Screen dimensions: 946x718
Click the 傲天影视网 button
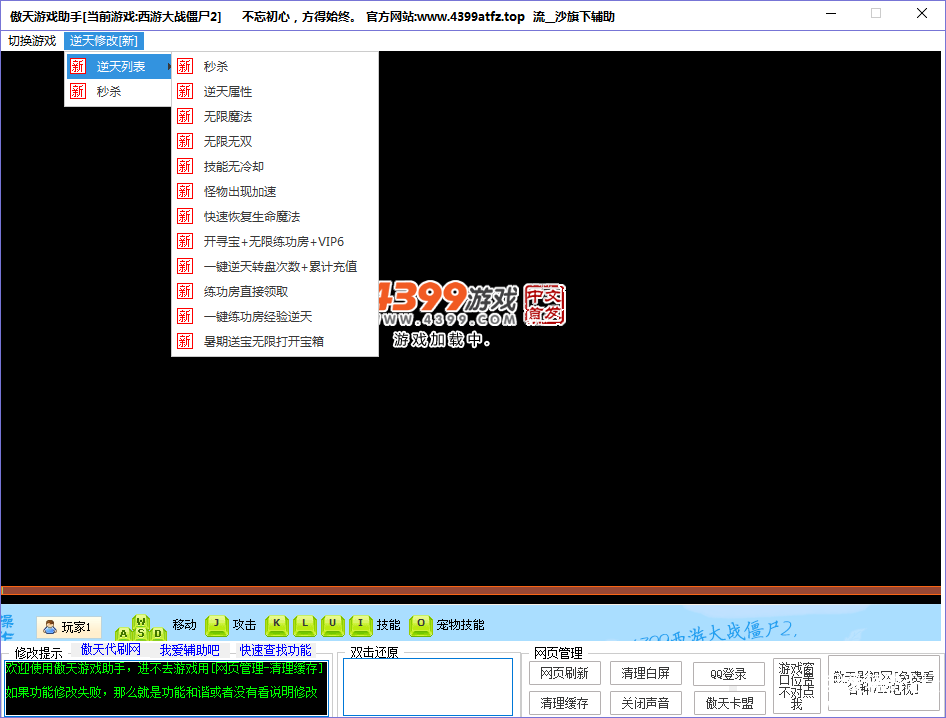[884, 683]
